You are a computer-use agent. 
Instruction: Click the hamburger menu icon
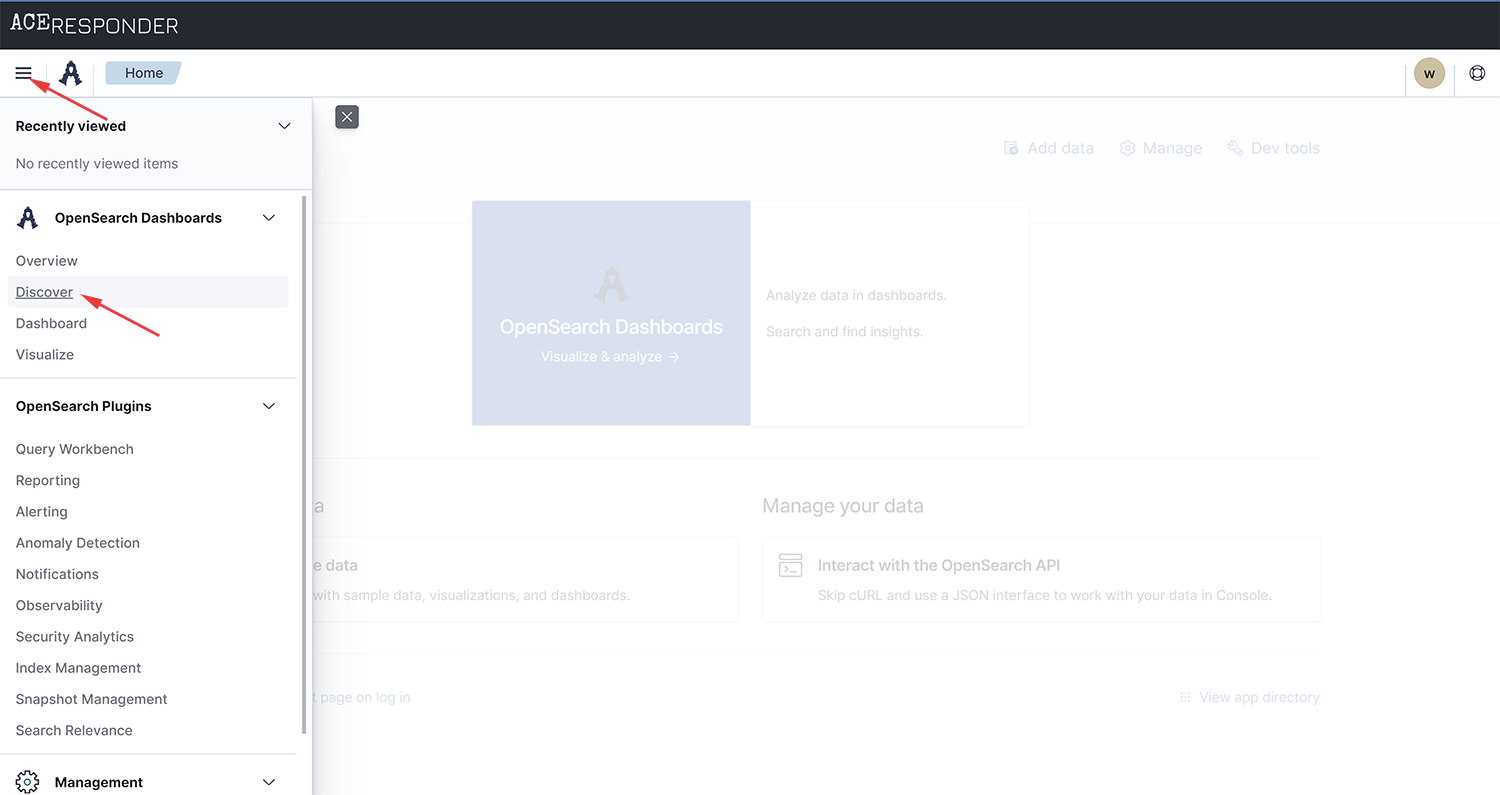tap(23, 73)
